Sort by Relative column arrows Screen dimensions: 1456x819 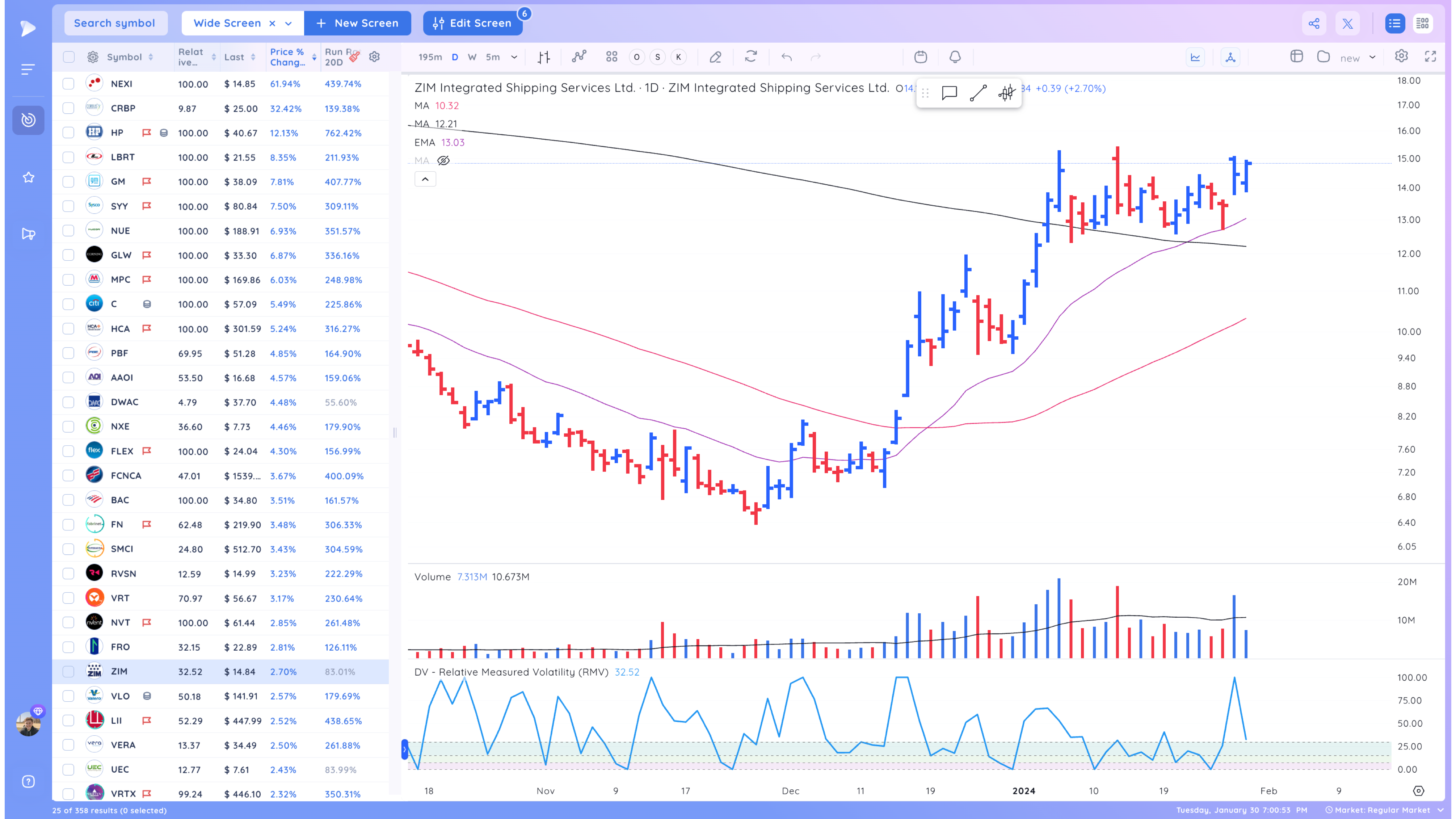point(214,57)
